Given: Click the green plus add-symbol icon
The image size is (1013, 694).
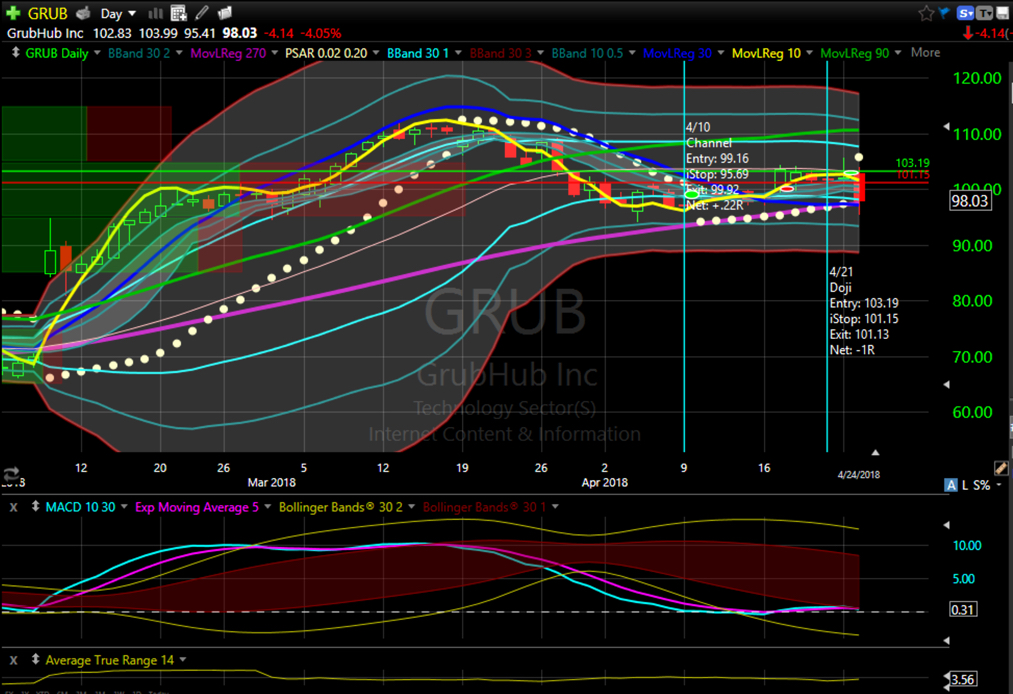Looking at the screenshot, I should coord(12,13).
